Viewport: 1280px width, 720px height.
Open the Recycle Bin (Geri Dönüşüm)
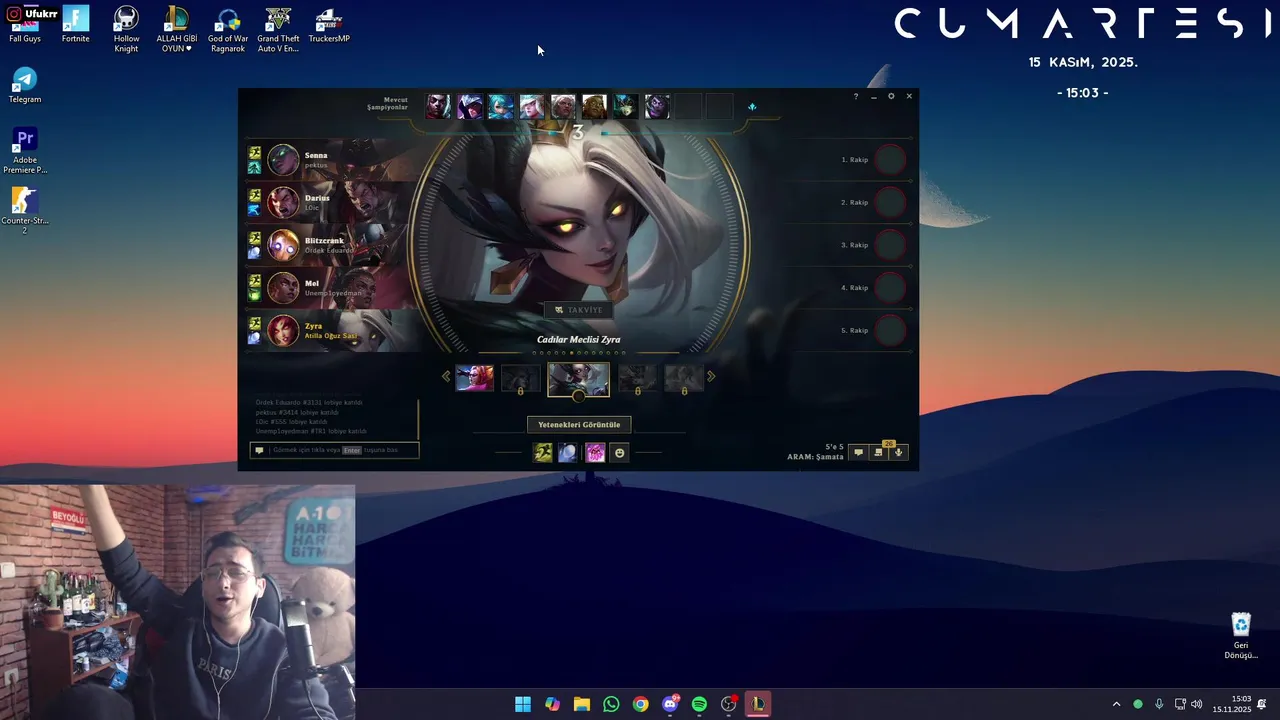[1241, 636]
